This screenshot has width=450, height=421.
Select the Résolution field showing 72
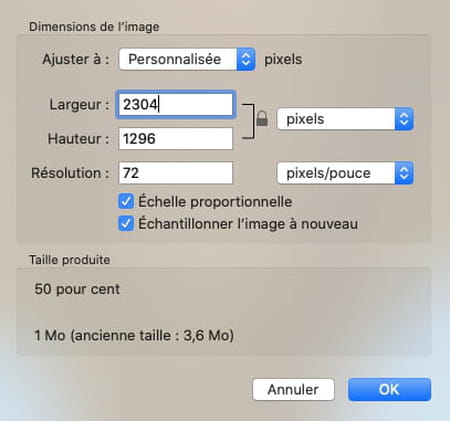(176, 173)
